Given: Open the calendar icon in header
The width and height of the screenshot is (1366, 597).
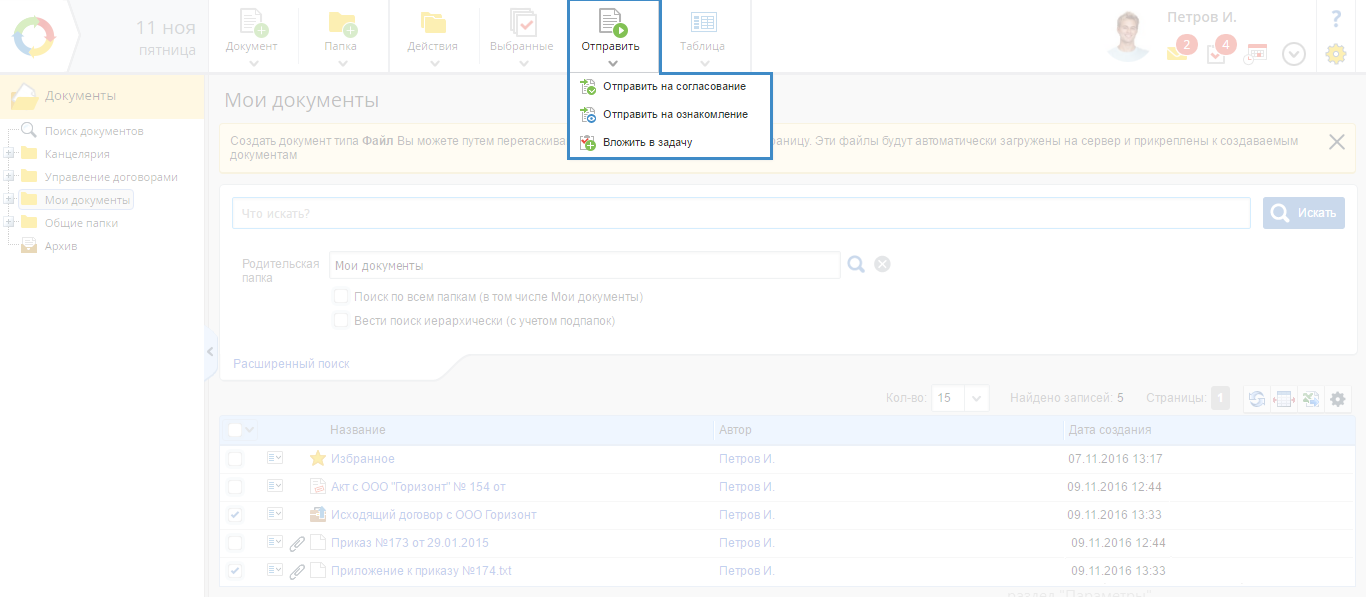Looking at the screenshot, I should pos(1255,54).
